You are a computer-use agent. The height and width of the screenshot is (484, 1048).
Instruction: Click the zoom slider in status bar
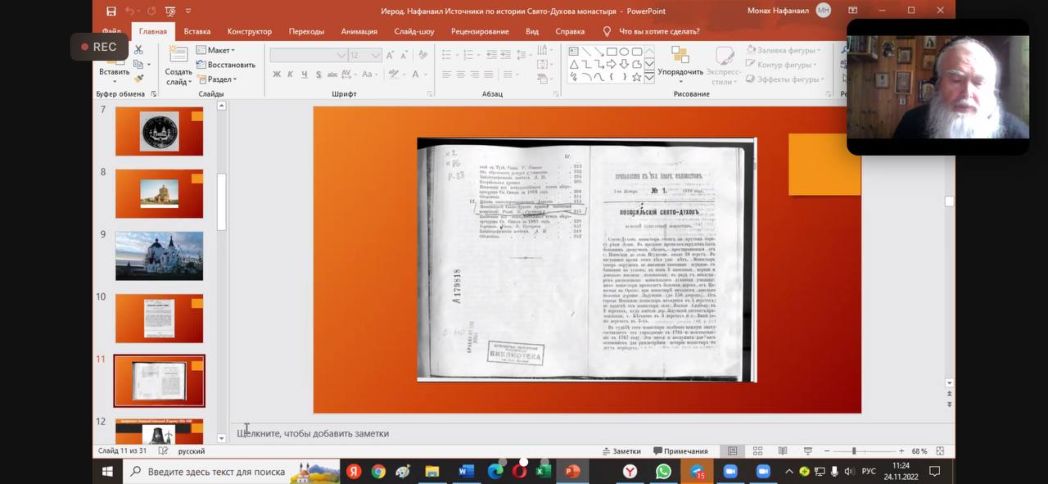tap(853, 451)
